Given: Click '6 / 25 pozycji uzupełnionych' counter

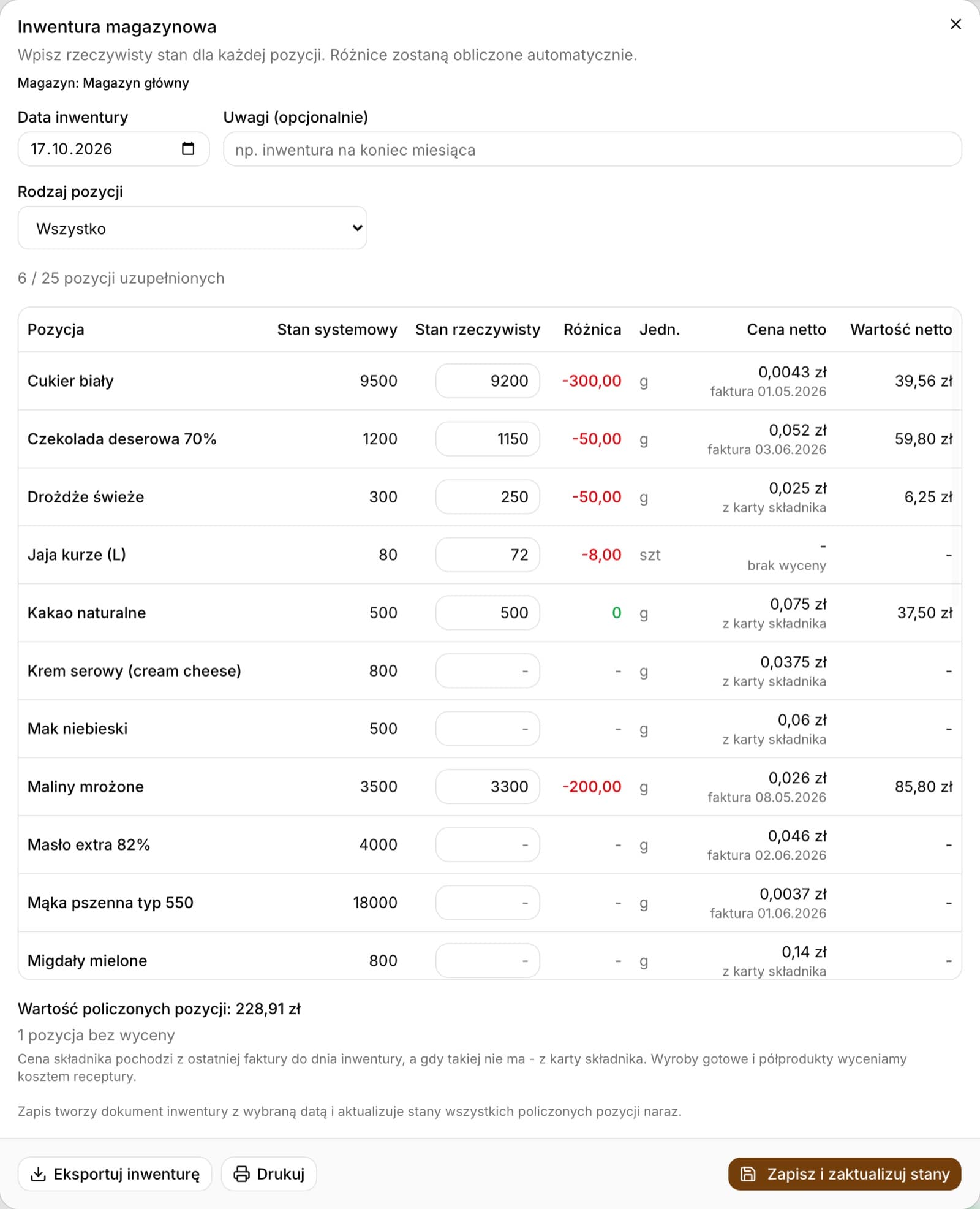Looking at the screenshot, I should [x=121, y=278].
